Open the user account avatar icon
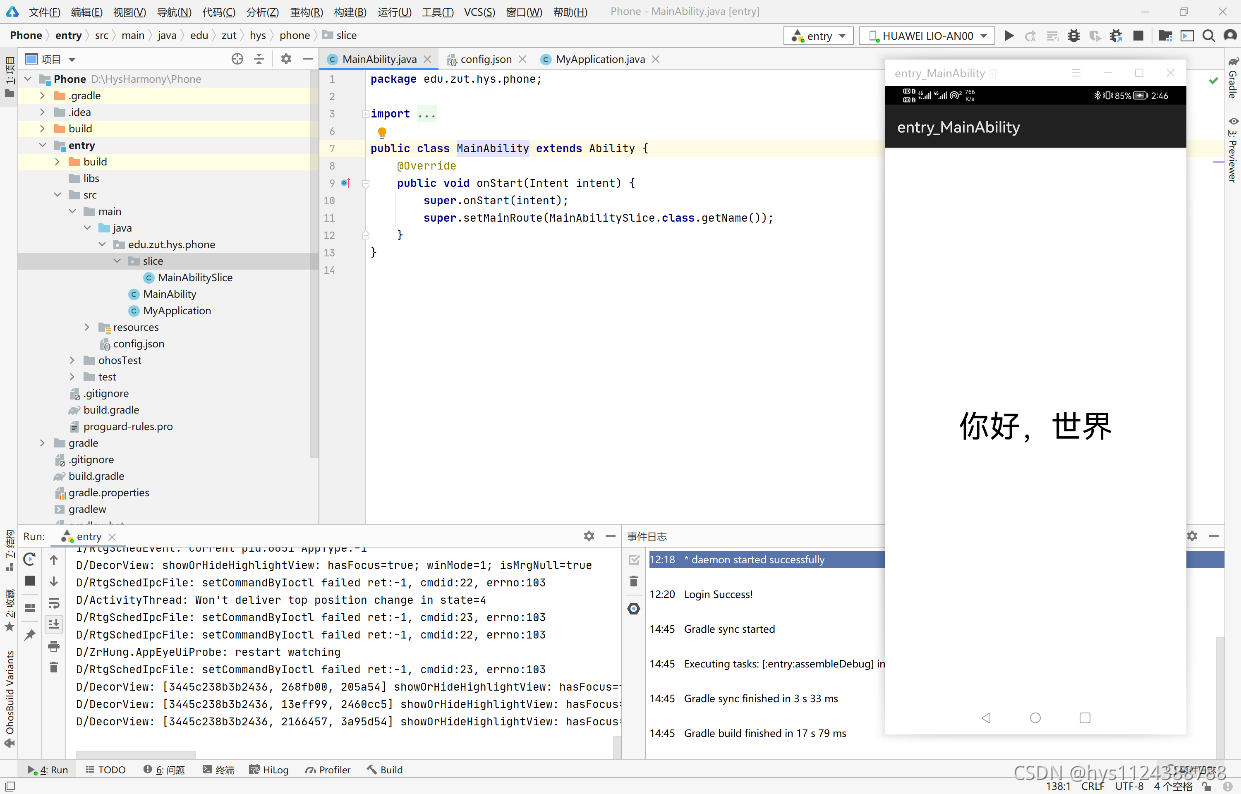Screen dimensions: 1241x794 pyautogui.click(x=1229, y=35)
